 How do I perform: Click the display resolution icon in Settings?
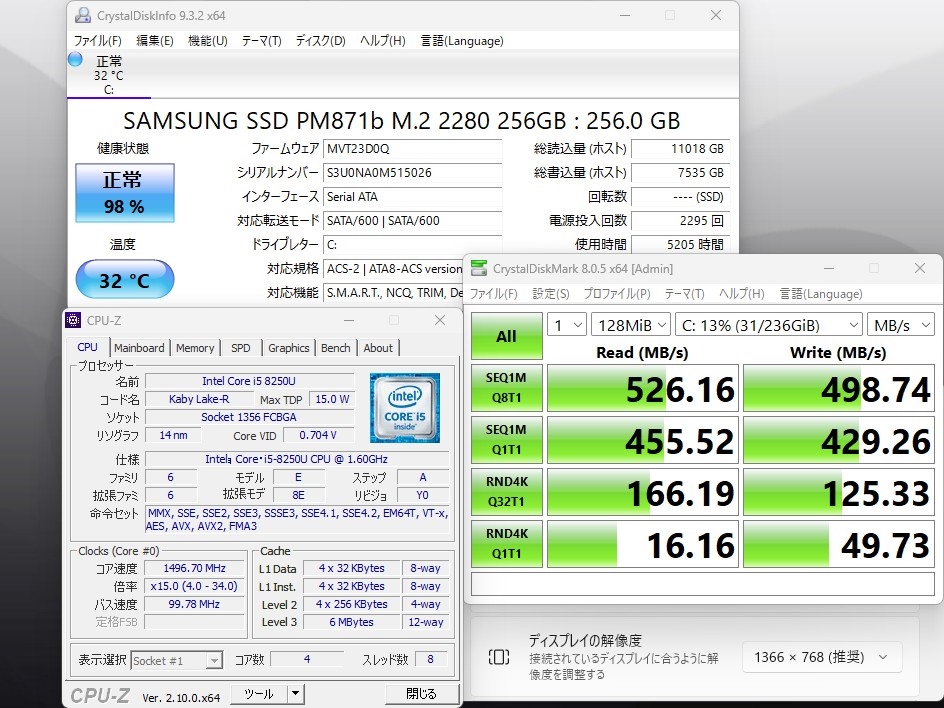pos(498,657)
